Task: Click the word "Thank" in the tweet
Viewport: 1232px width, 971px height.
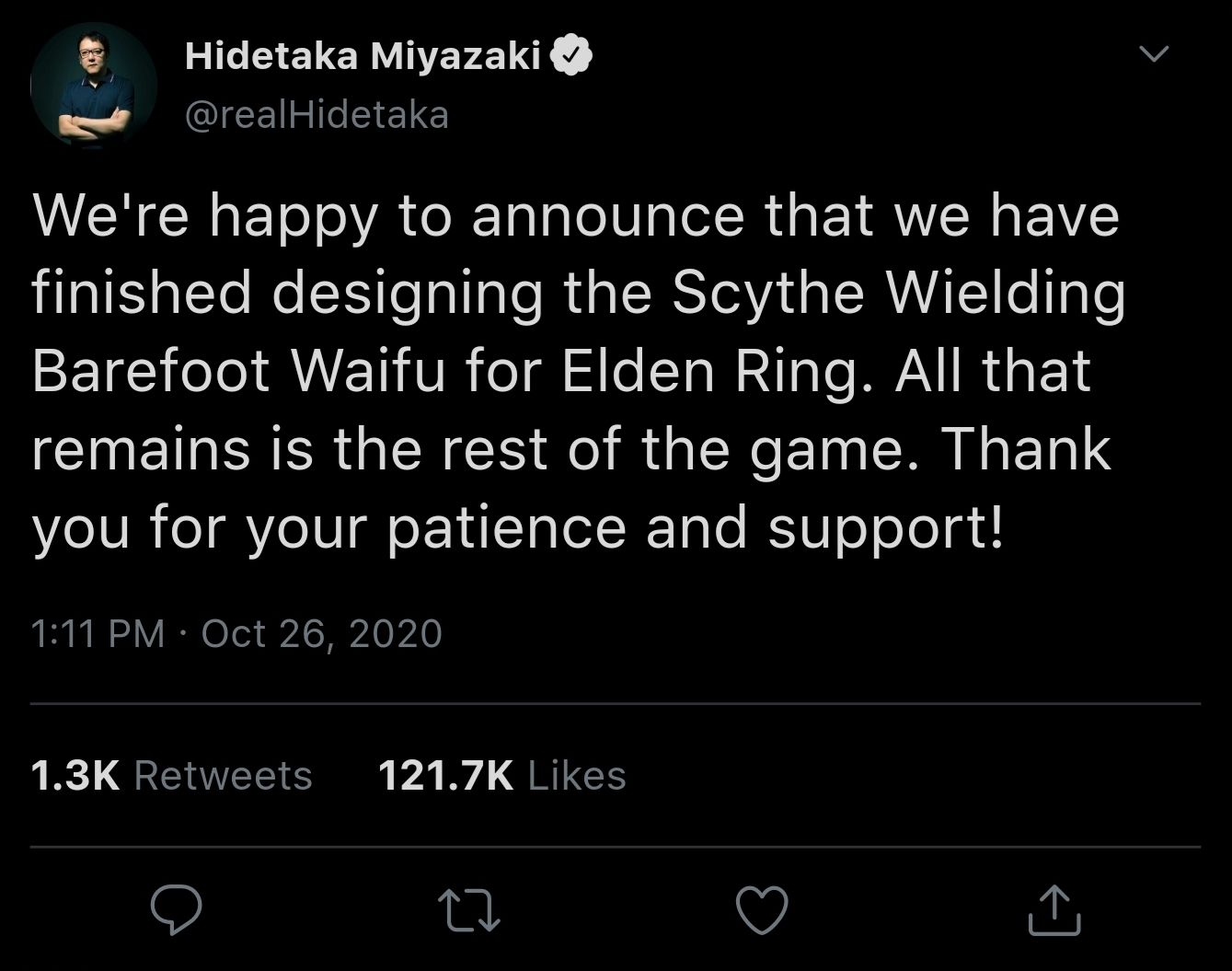Action: [x=1025, y=448]
